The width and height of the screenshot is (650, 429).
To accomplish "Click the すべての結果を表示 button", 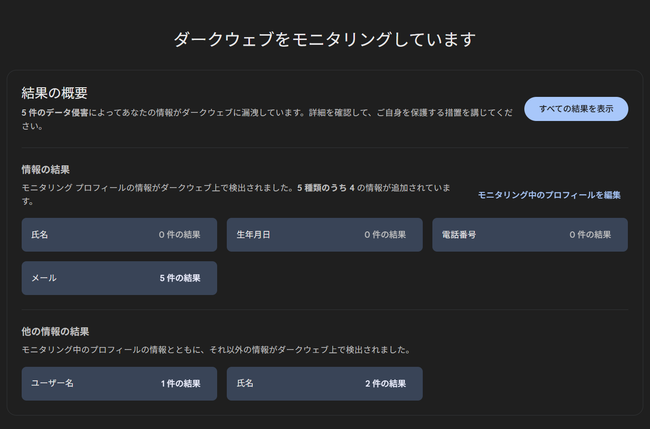I will (576, 109).
